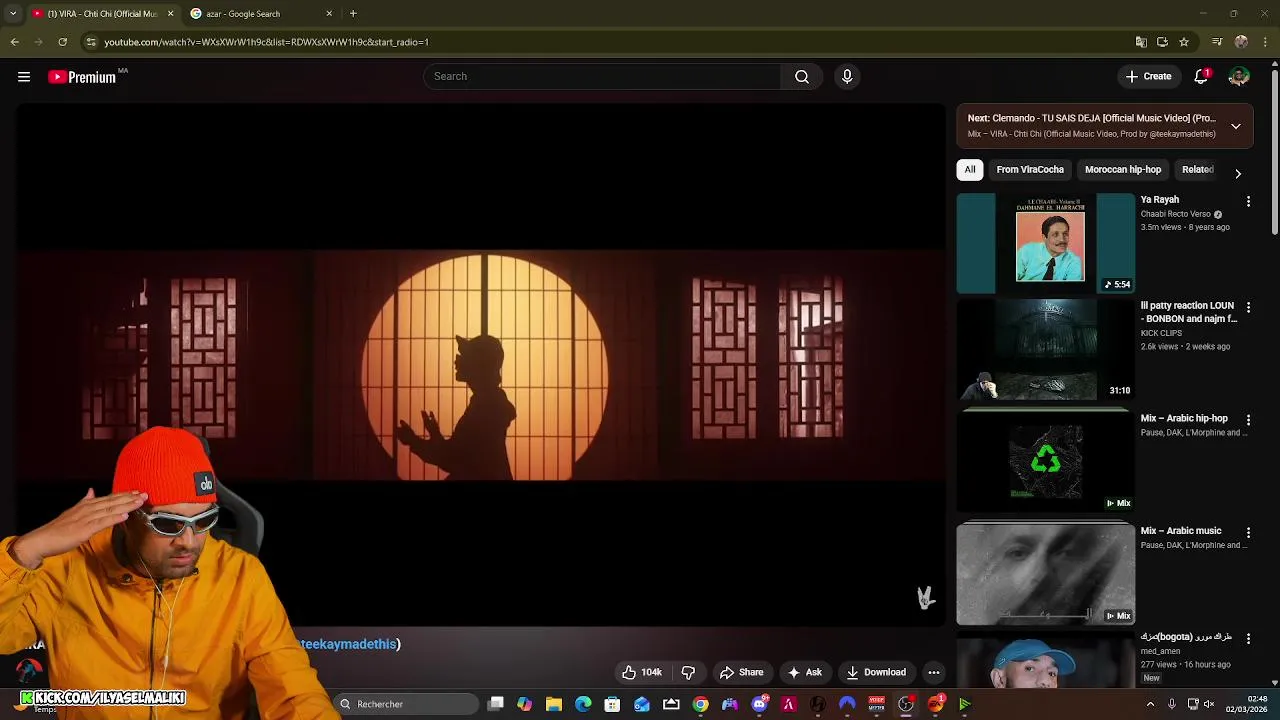Screen dimensions: 1280x720
Task: Dislike the video with thumbs down
Action: pos(688,673)
